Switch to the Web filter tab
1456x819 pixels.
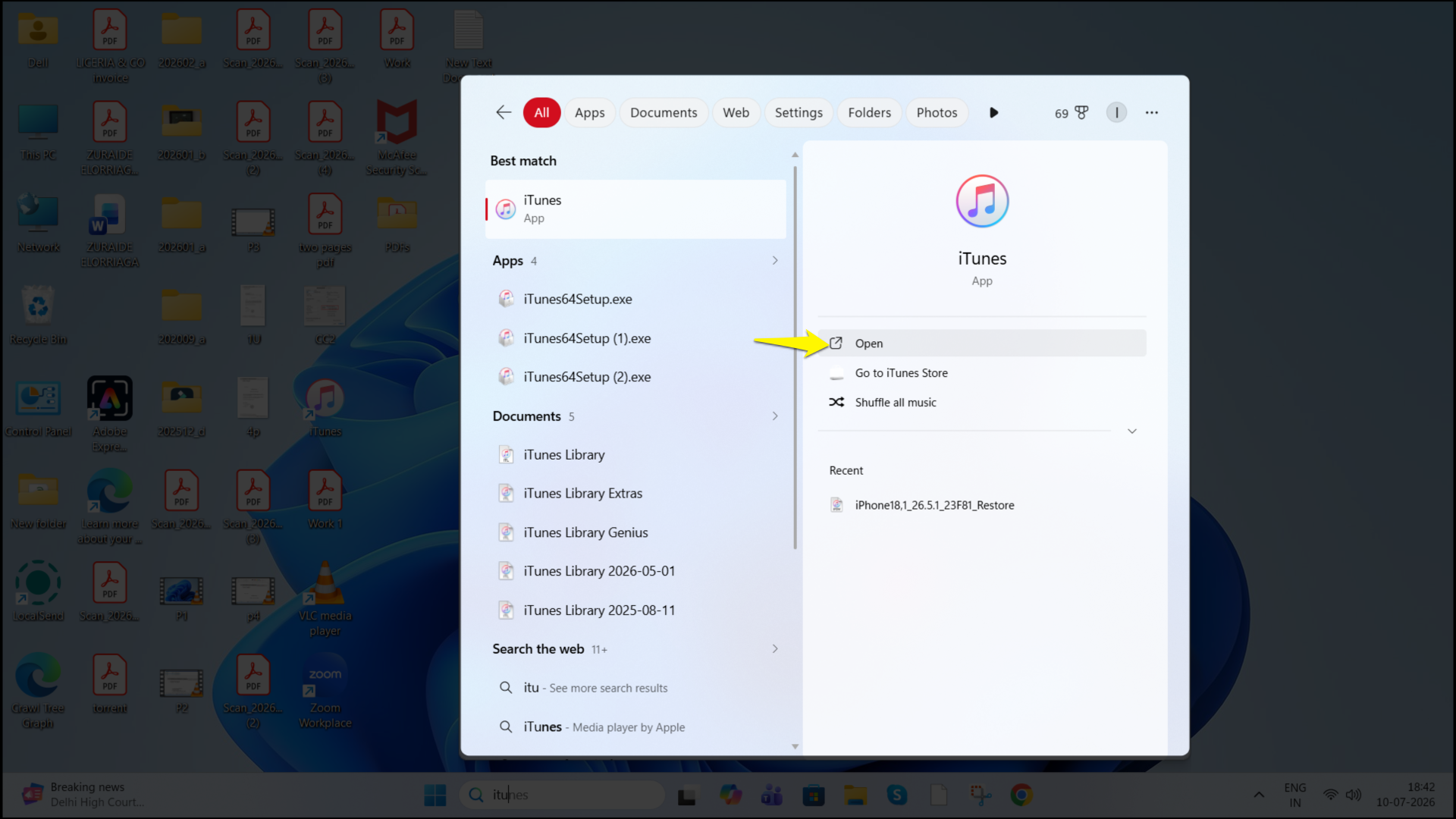click(736, 112)
